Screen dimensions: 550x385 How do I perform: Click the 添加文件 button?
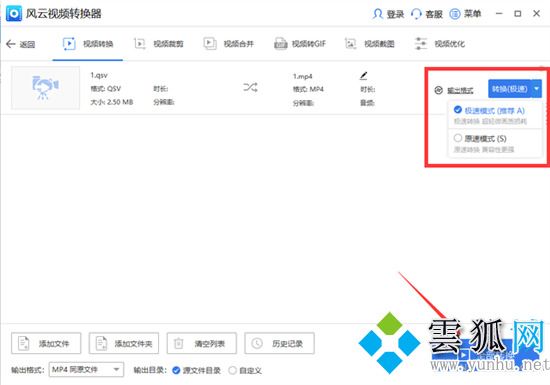pos(46,343)
